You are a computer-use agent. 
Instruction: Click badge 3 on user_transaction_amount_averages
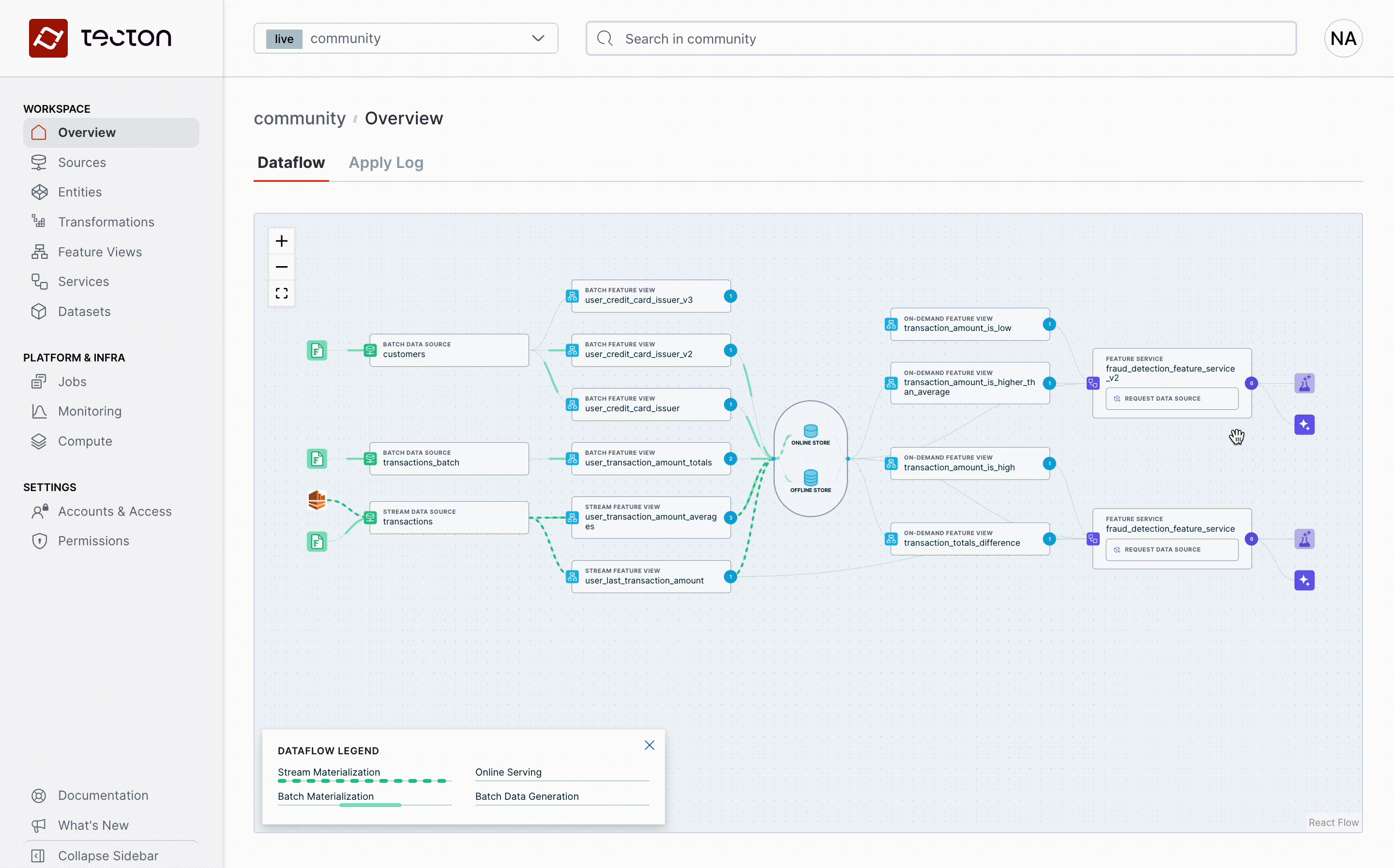[730, 517]
